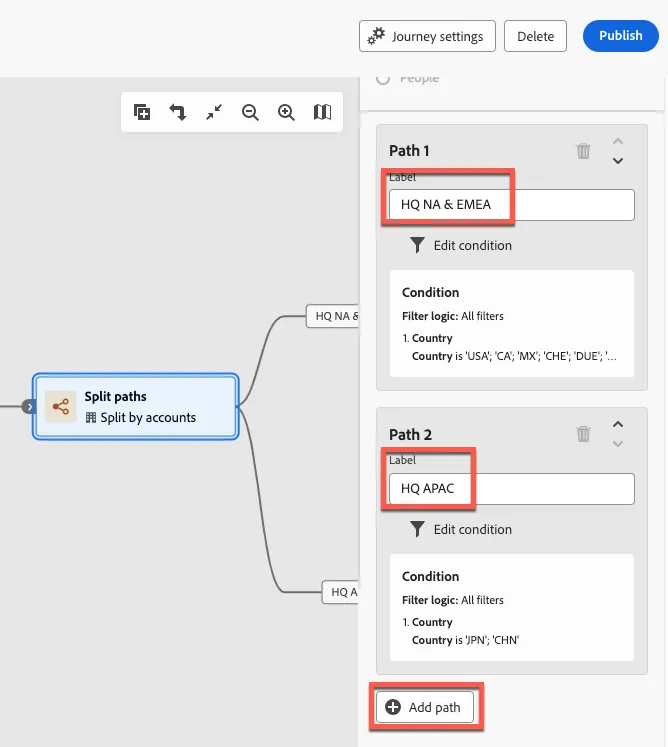The height and width of the screenshot is (747, 668).
Task: Click the Split paths node input connector
Action: (29, 406)
